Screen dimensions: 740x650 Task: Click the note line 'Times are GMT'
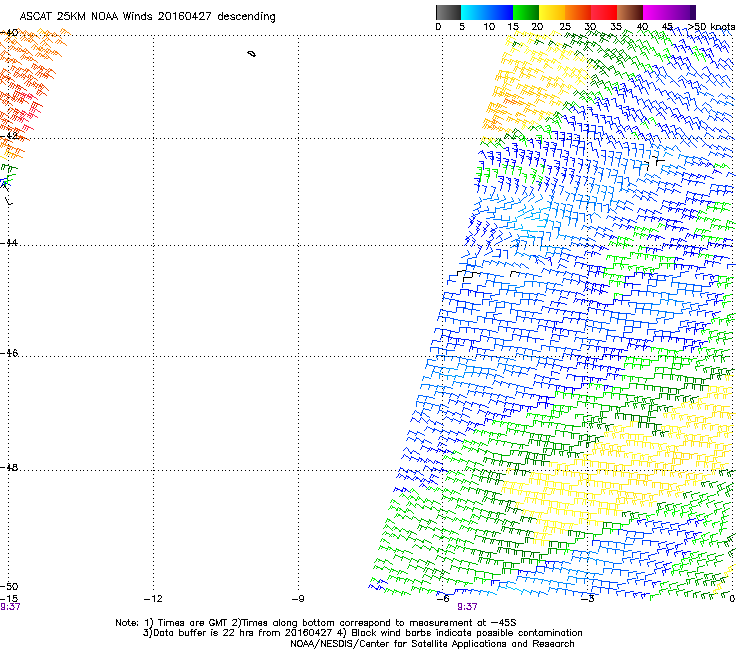point(192,623)
